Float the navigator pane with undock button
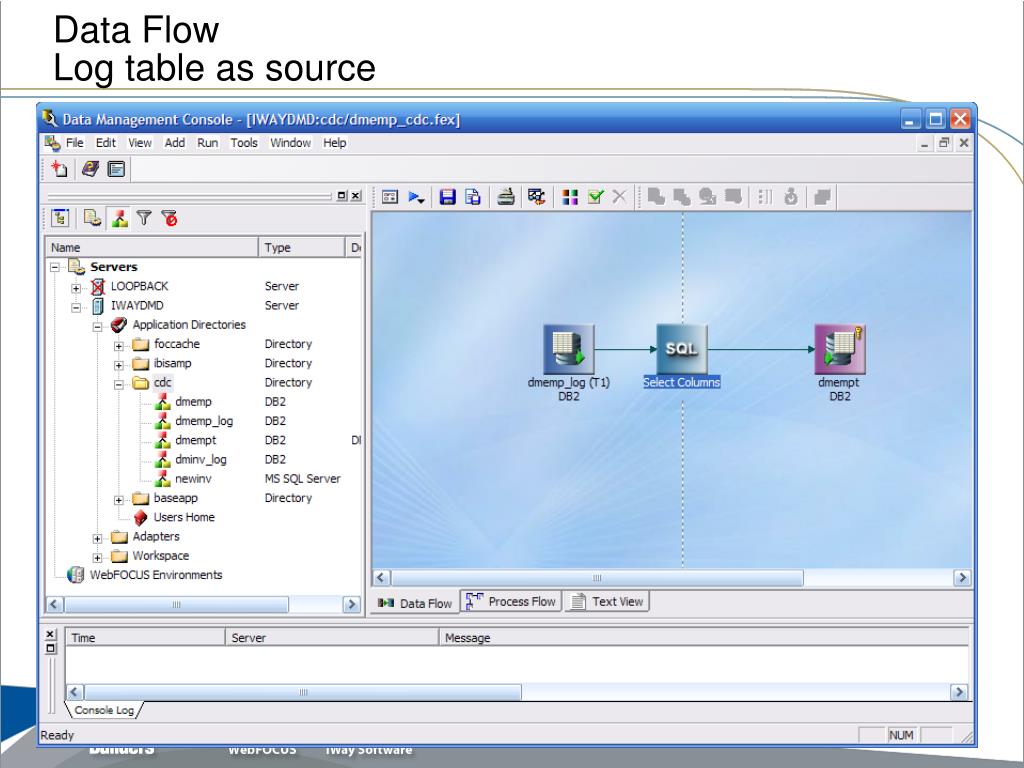 click(342, 195)
